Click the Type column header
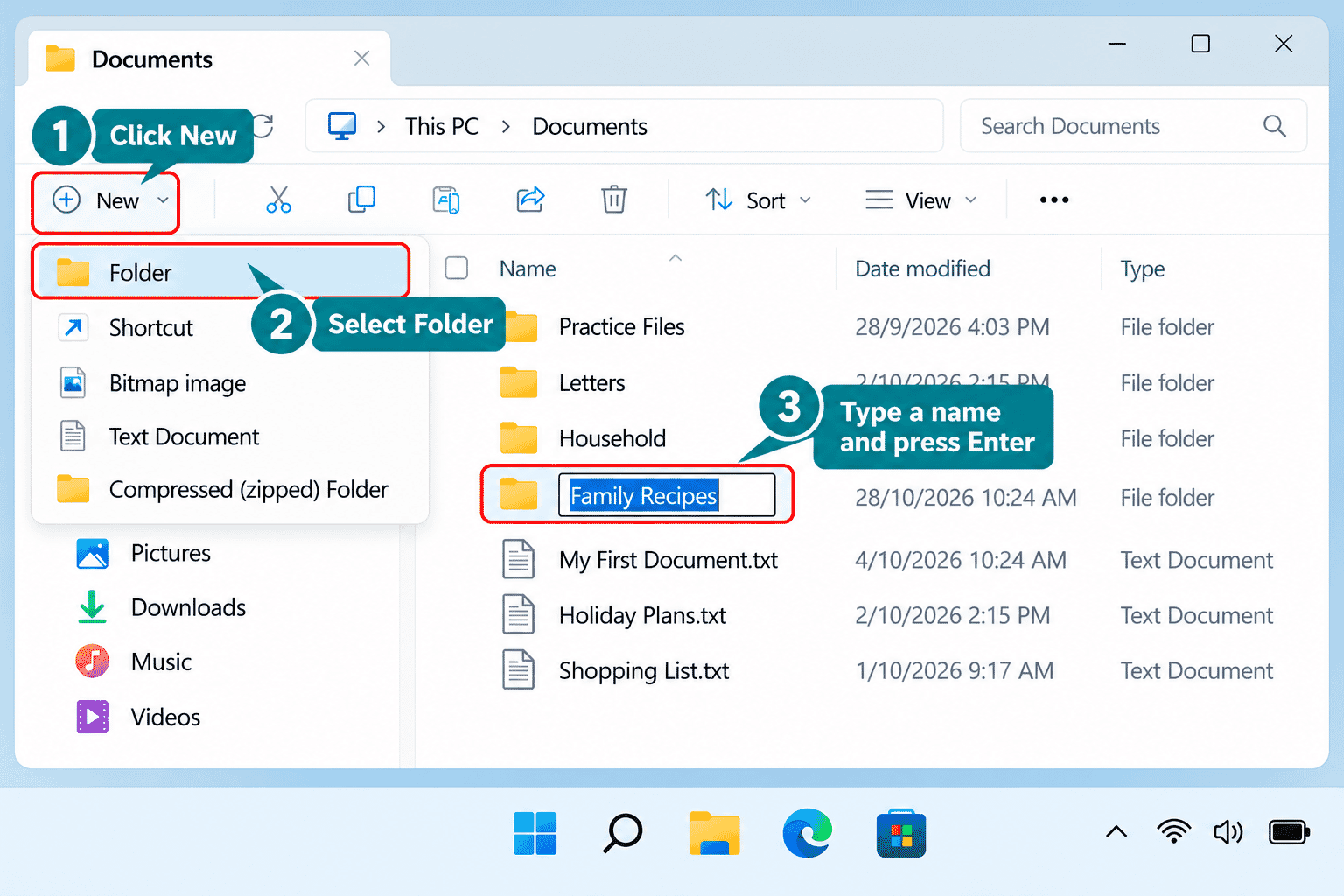 (x=1142, y=269)
